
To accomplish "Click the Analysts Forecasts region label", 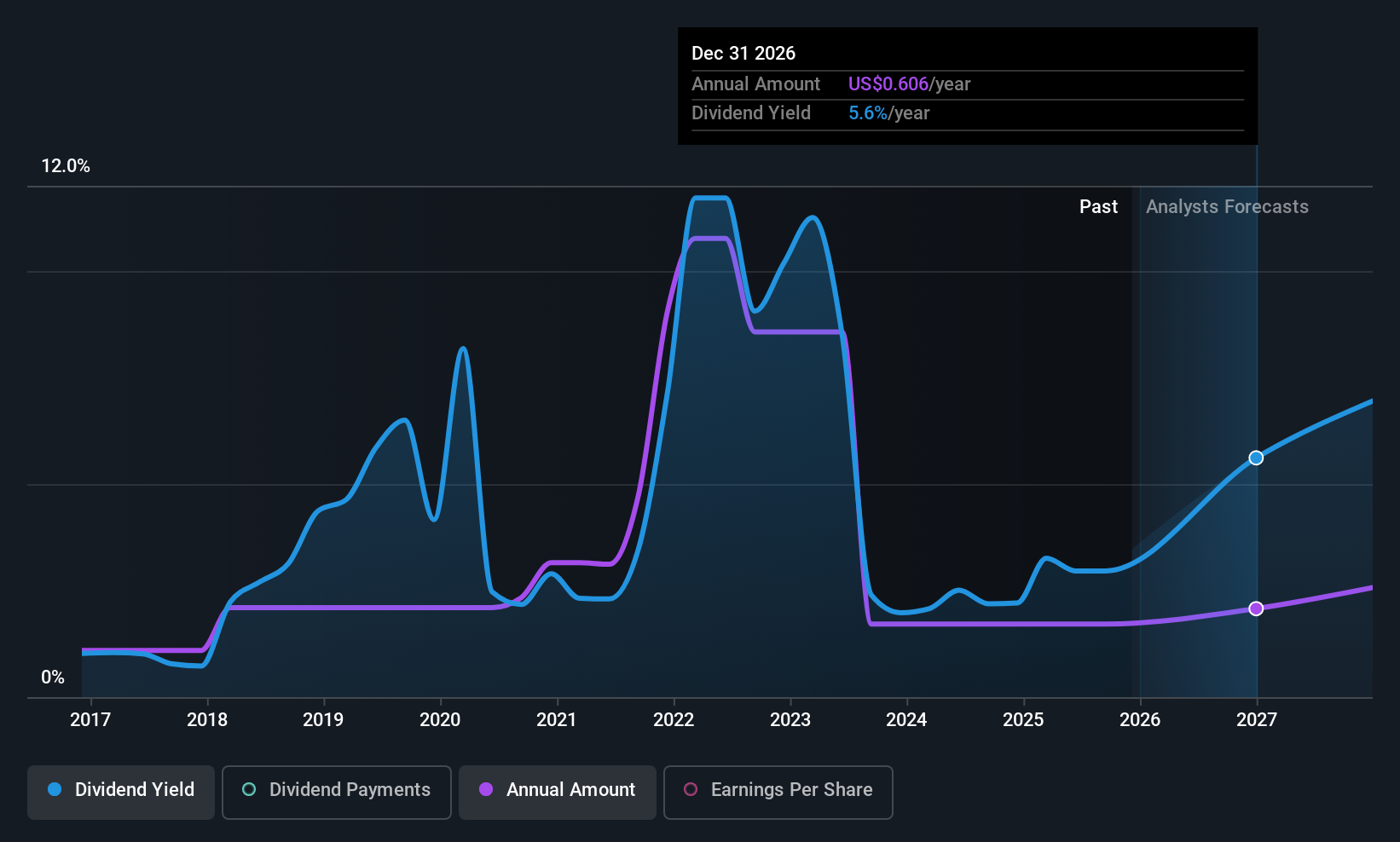I will point(1227,207).
